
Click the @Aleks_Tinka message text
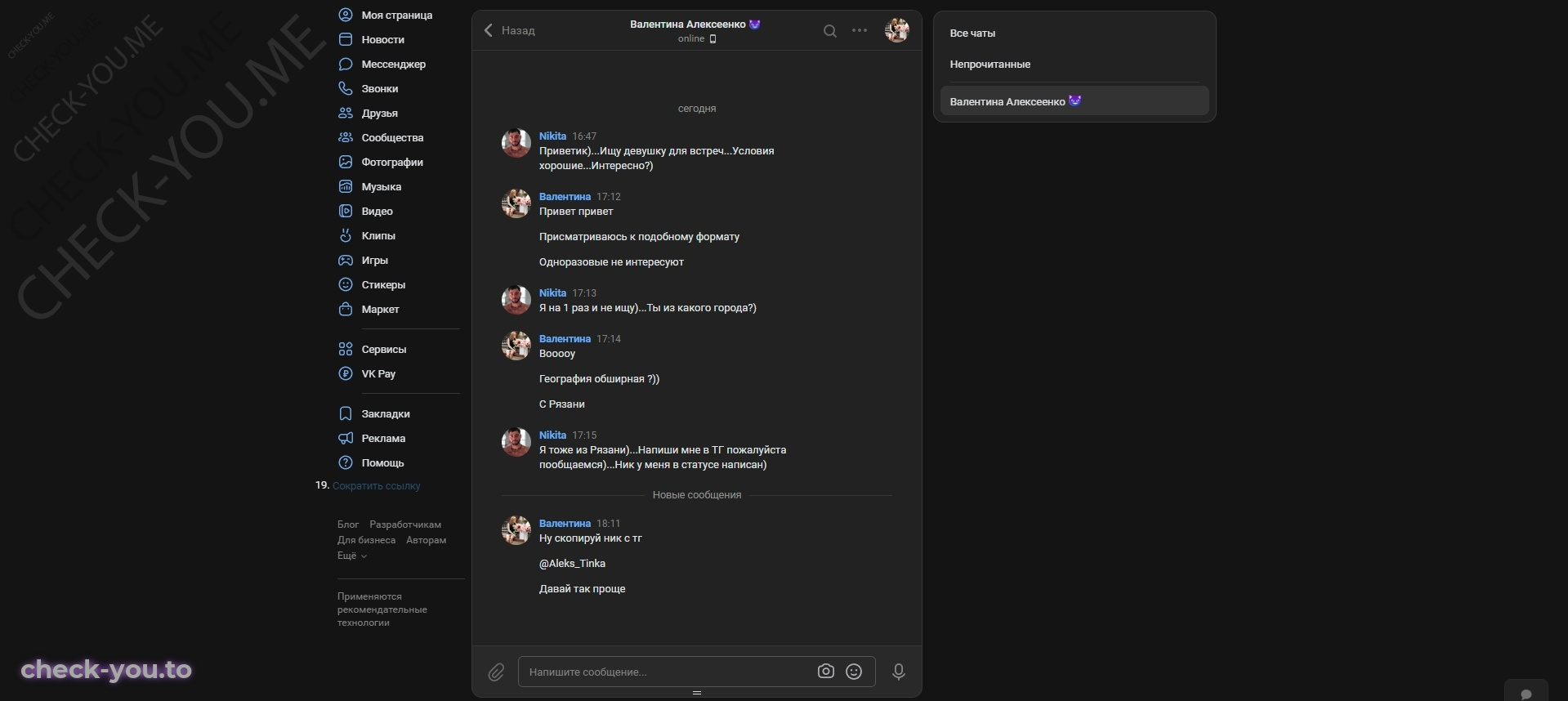[x=572, y=564]
